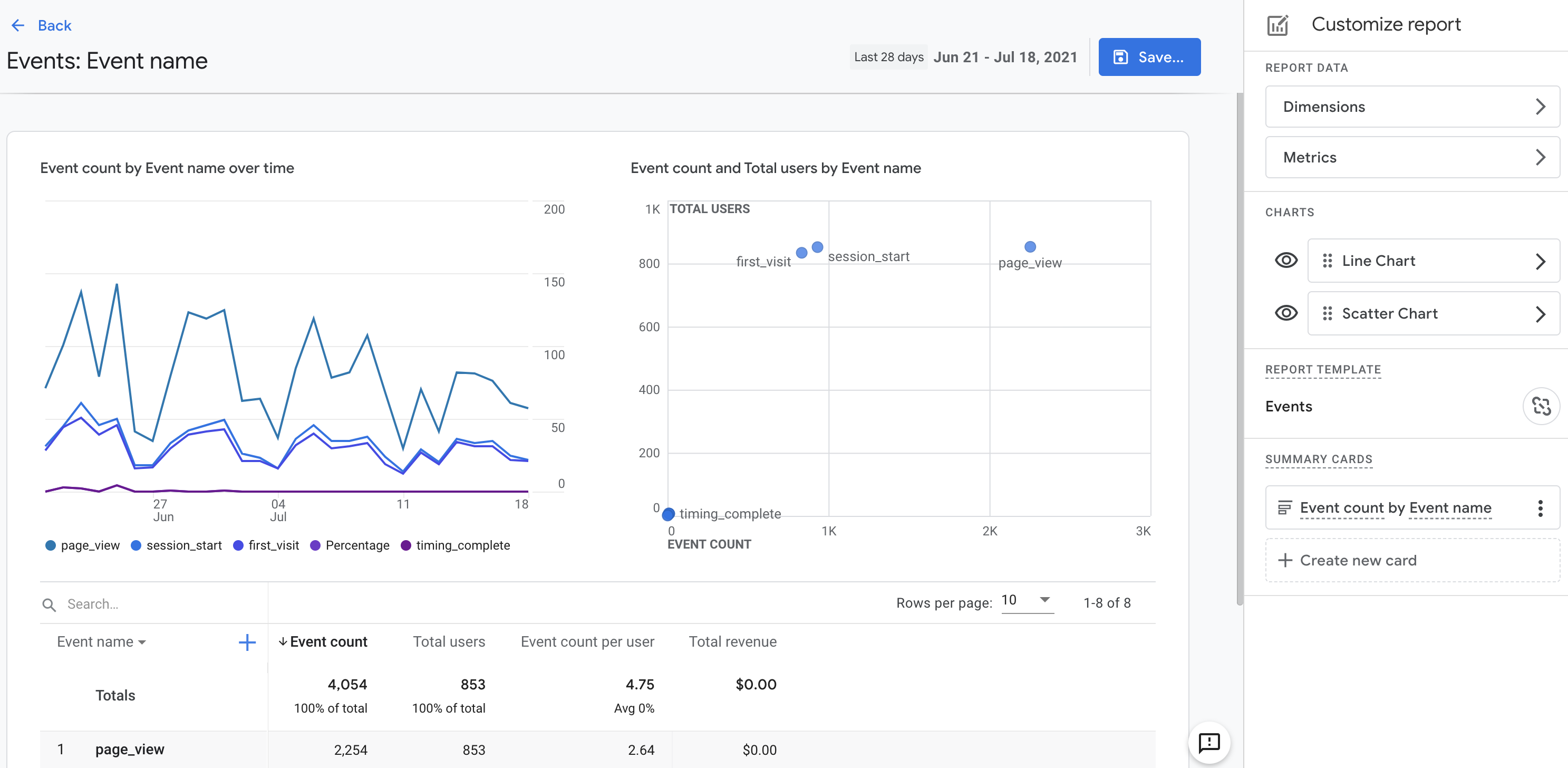Click the back arrow beside Back
Image resolution: width=1568 pixels, height=768 pixels.
[x=17, y=25]
